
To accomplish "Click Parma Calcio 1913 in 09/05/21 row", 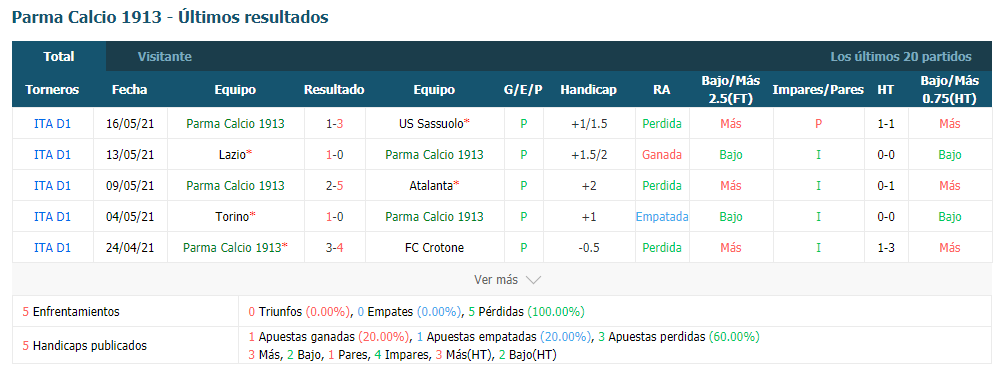I will coord(235,185).
